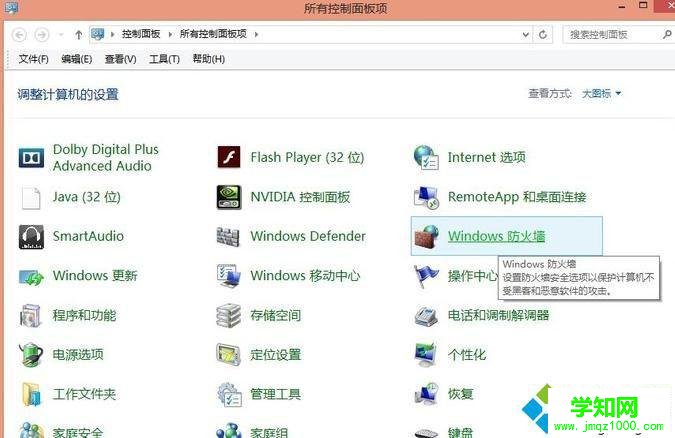
Task: Open the SmartAudio headphone icon
Action: tap(31, 237)
